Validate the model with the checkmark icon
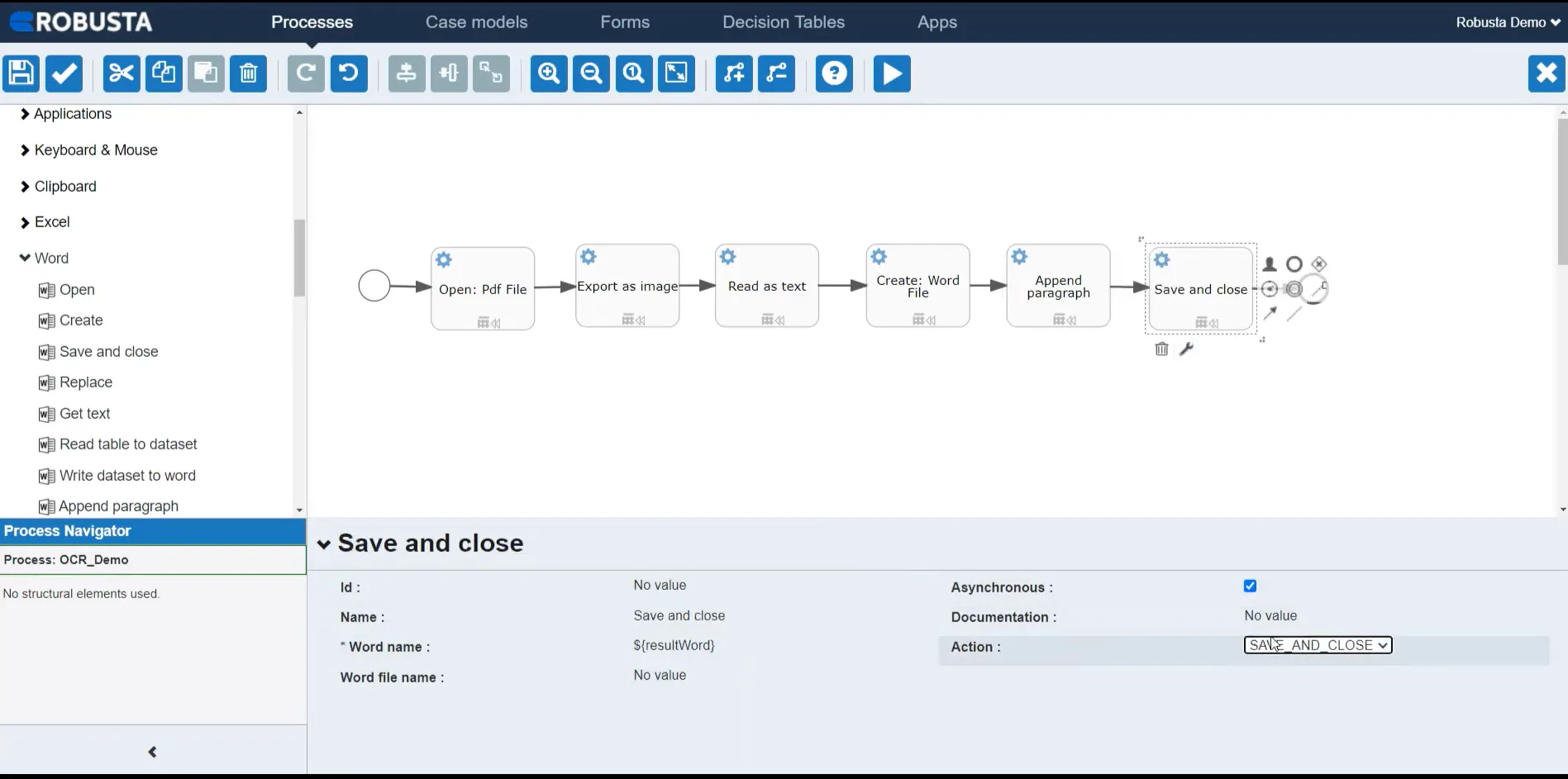 tap(64, 74)
